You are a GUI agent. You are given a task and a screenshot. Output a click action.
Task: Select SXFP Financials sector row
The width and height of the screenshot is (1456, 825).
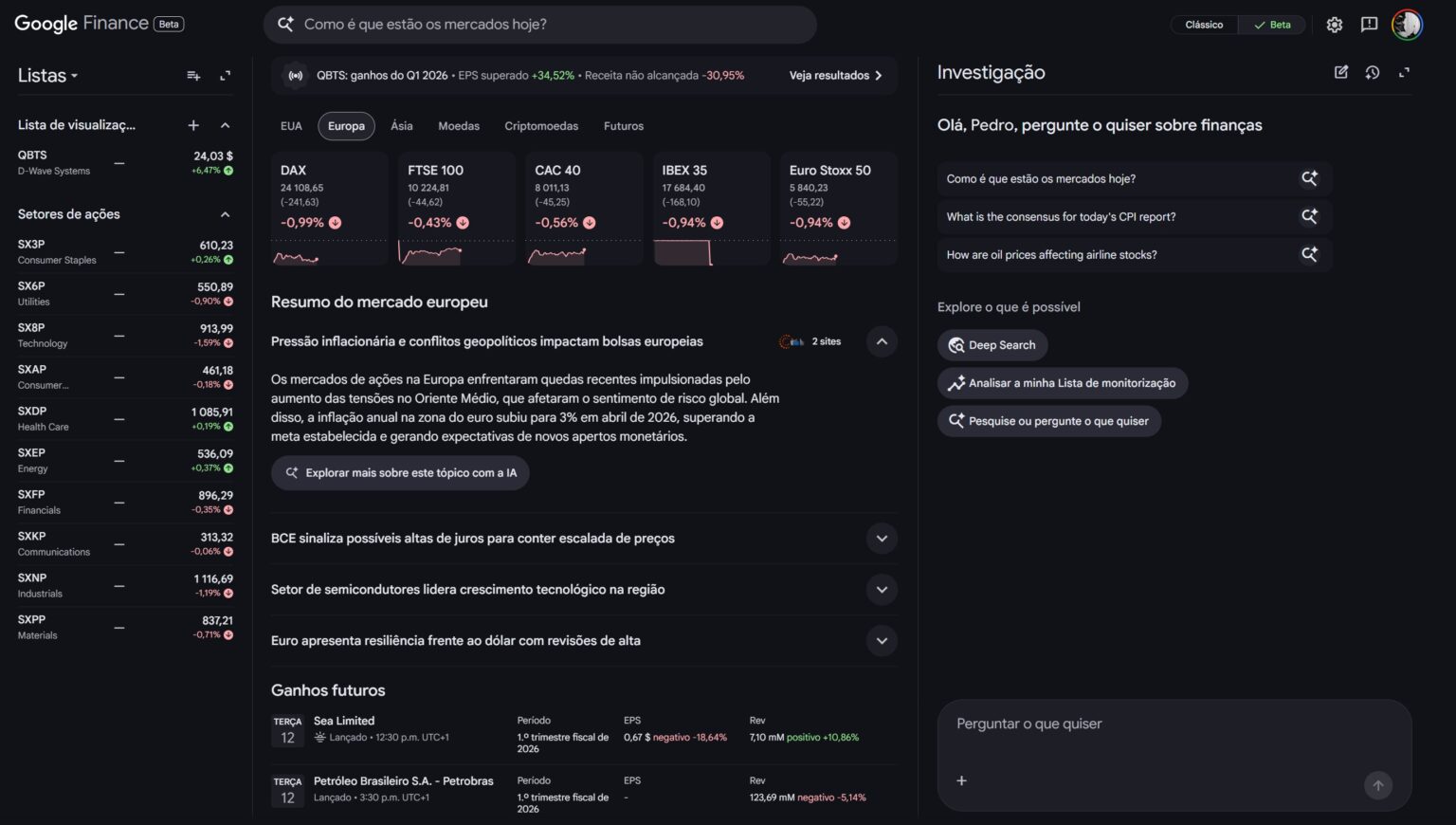tap(125, 503)
